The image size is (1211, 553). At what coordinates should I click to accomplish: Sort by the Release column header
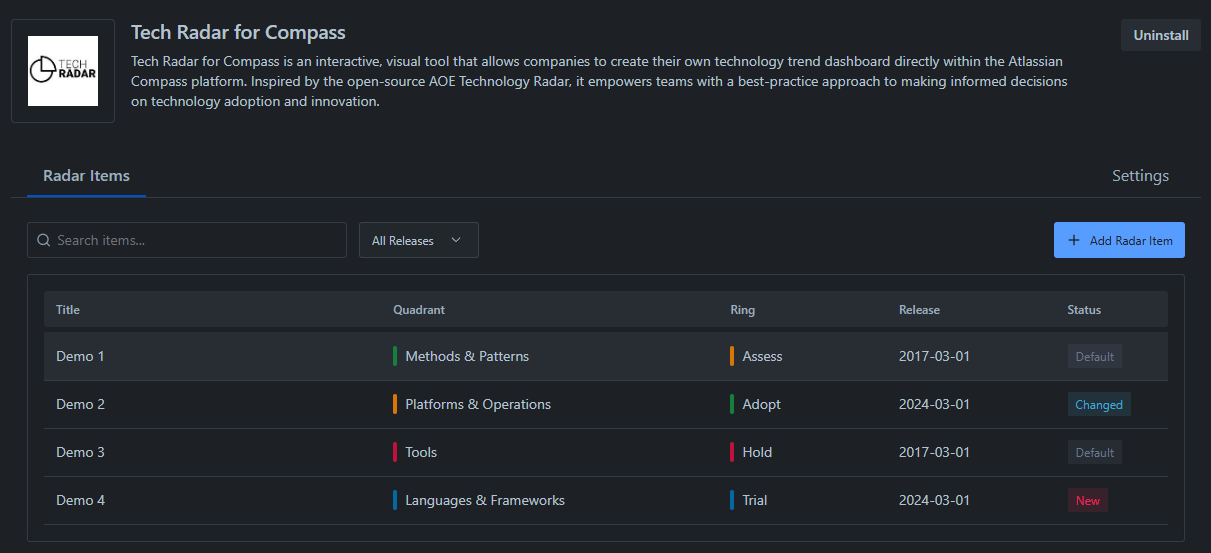pos(919,310)
